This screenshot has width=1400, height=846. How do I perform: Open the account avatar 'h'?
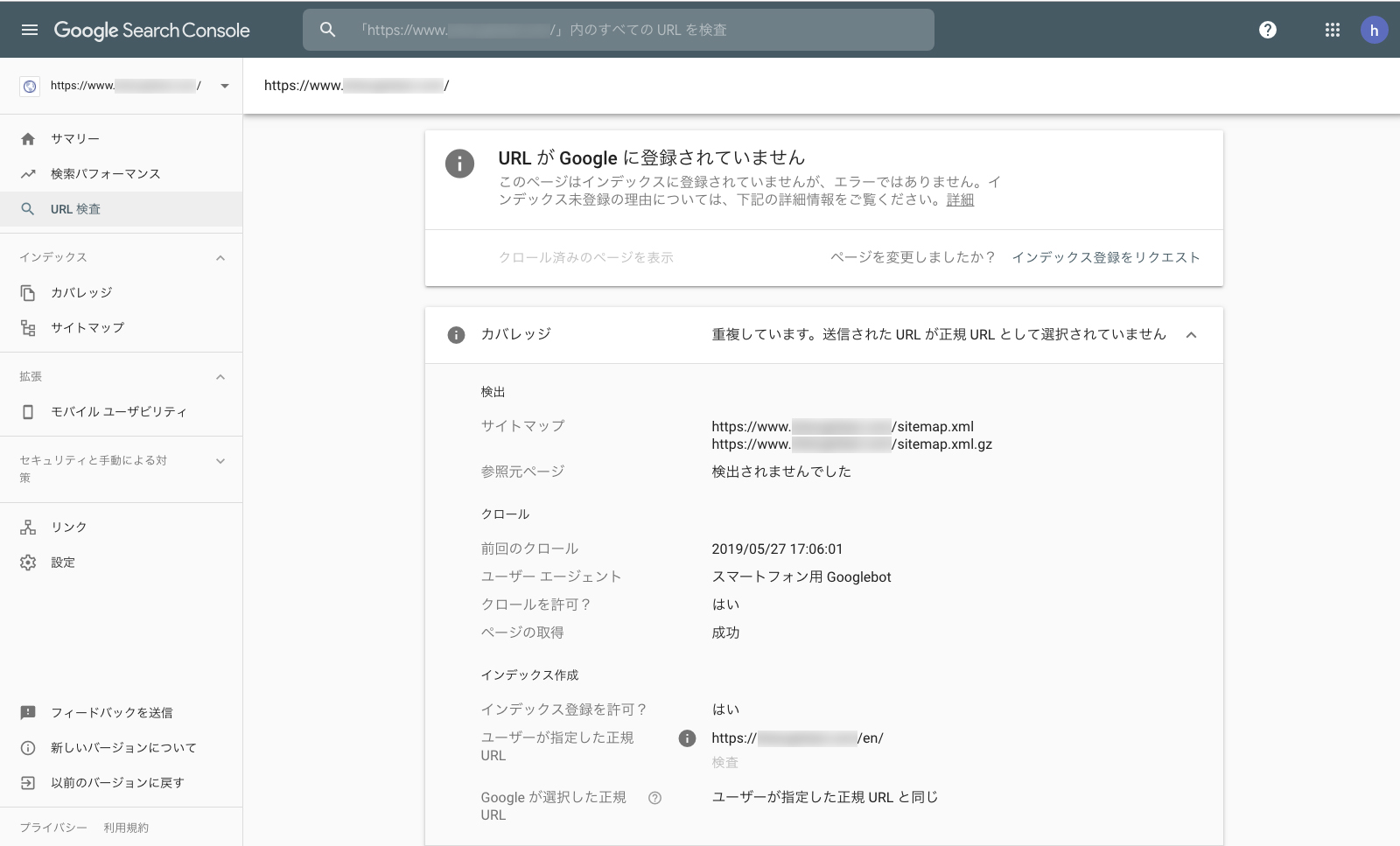[1375, 30]
